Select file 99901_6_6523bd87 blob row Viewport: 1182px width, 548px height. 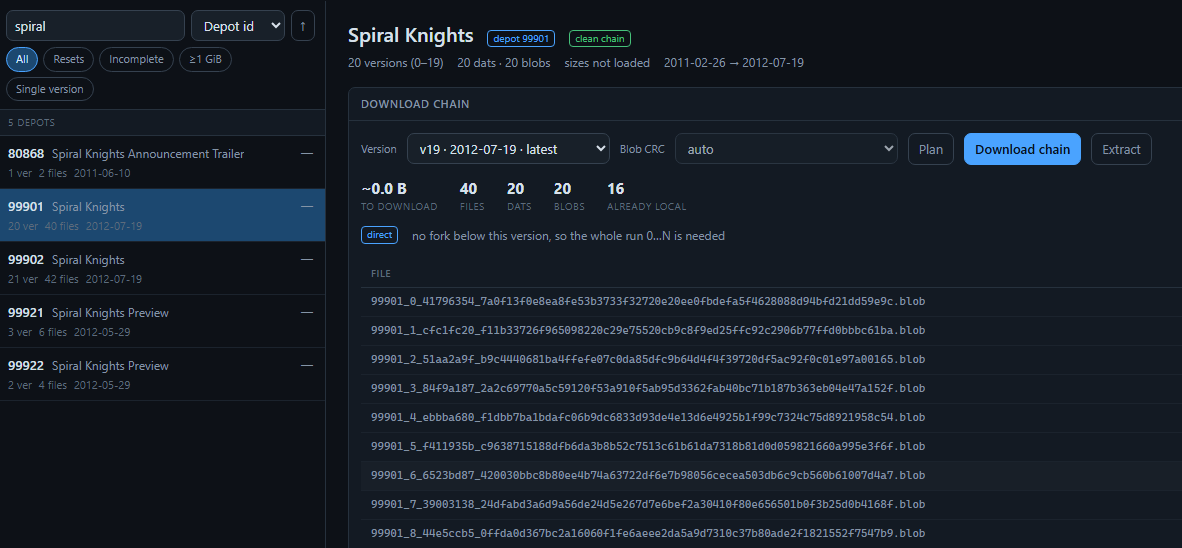pyautogui.click(x=771, y=476)
